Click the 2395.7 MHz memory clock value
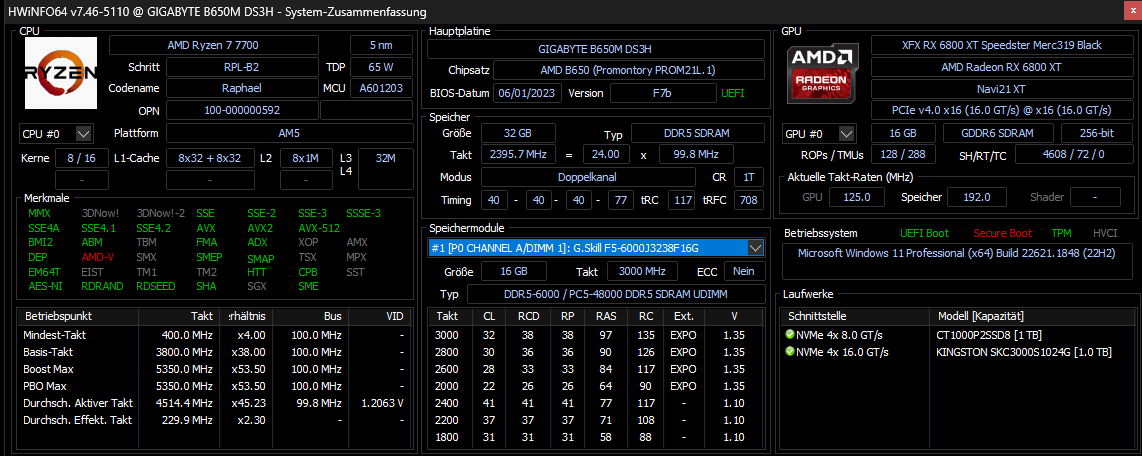Image resolution: width=1142 pixels, height=456 pixels. coord(518,155)
